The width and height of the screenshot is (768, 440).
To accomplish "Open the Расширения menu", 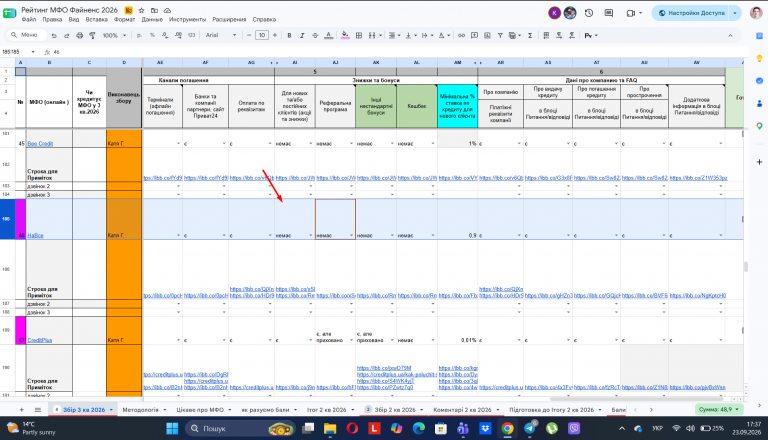I will [229, 20].
